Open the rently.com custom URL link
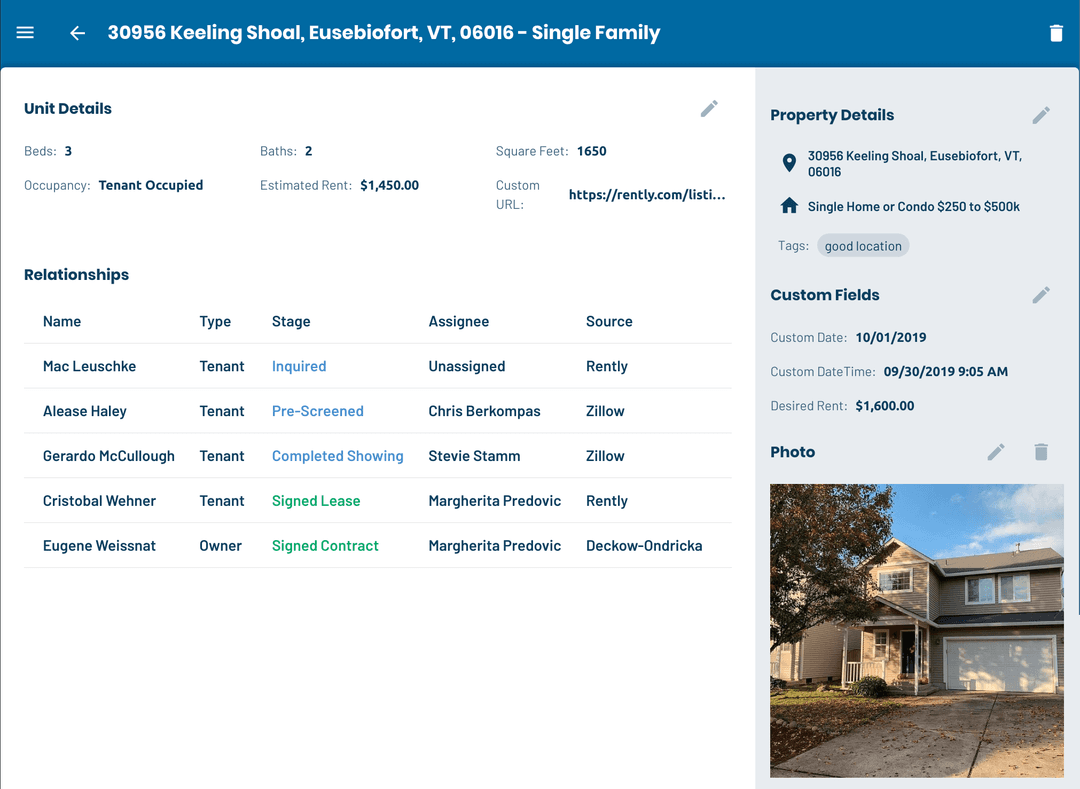Image resolution: width=1080 pixels, height=789 pixels. pos(646,195)
